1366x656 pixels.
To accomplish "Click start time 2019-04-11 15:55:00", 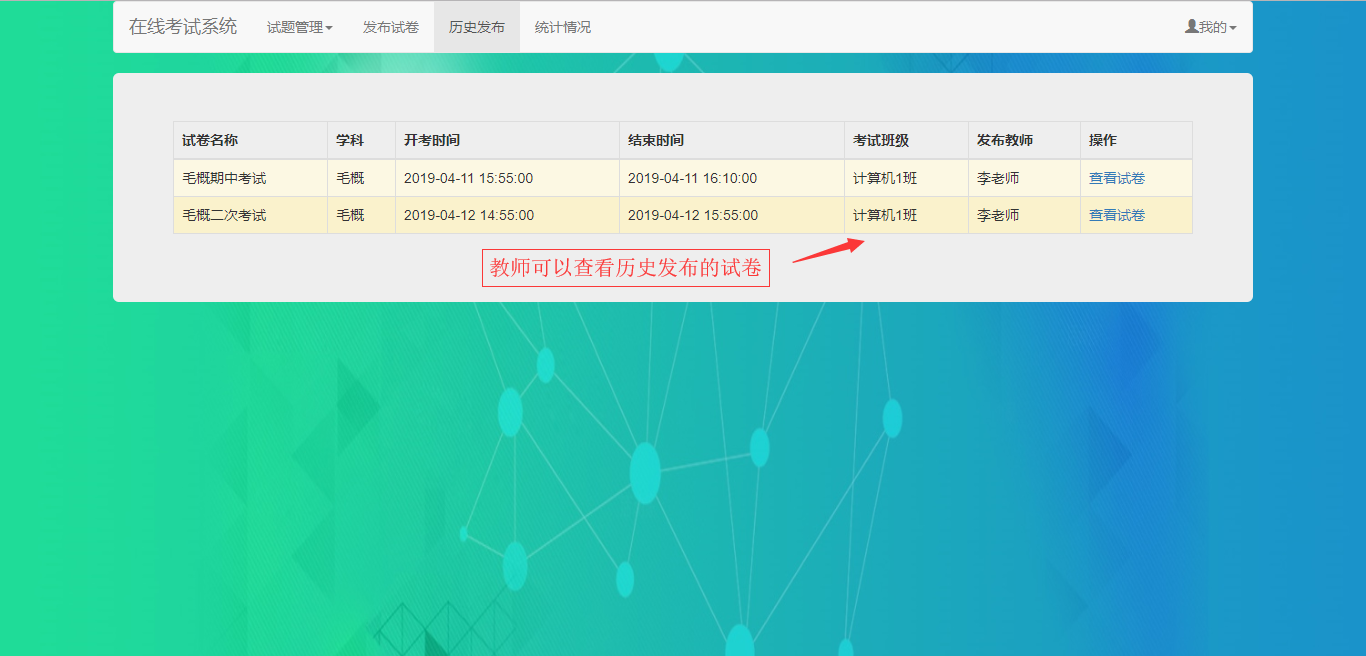I will (468, 178).
